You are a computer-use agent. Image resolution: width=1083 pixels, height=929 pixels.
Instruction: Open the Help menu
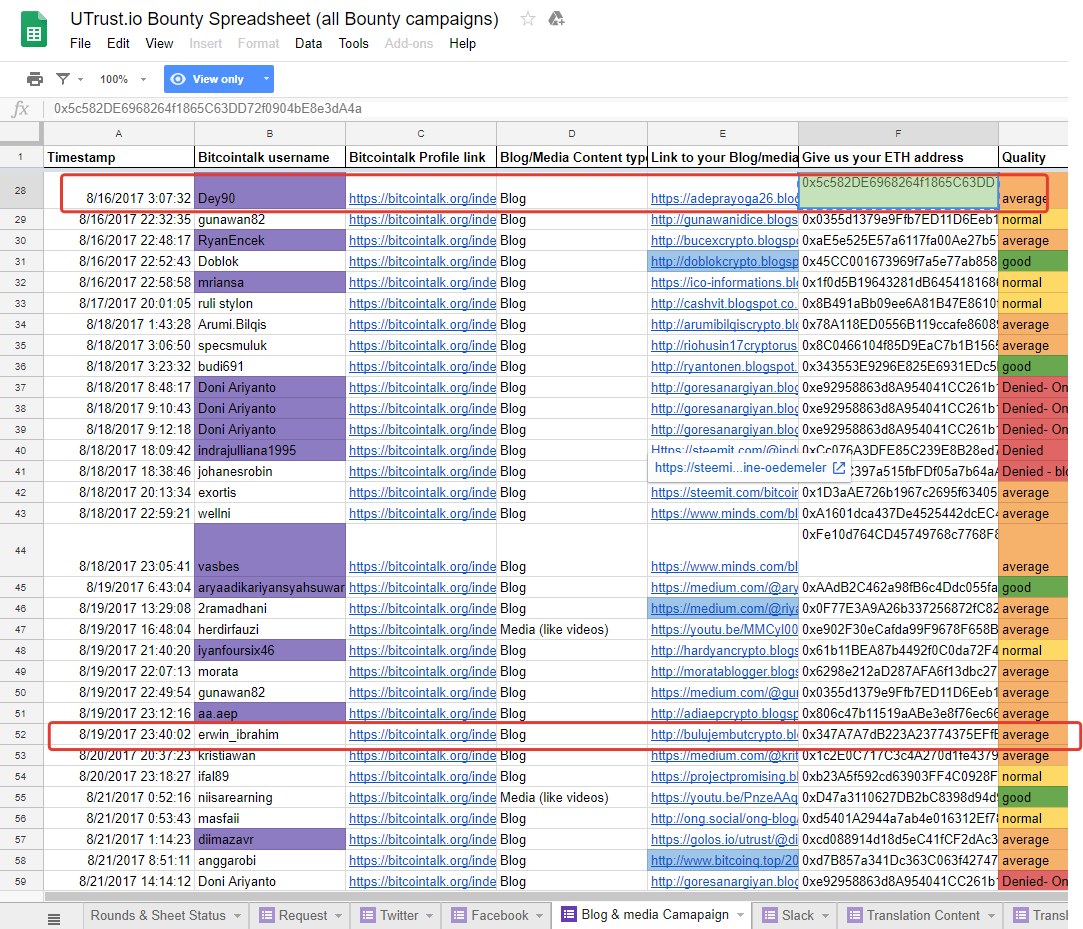462,44
